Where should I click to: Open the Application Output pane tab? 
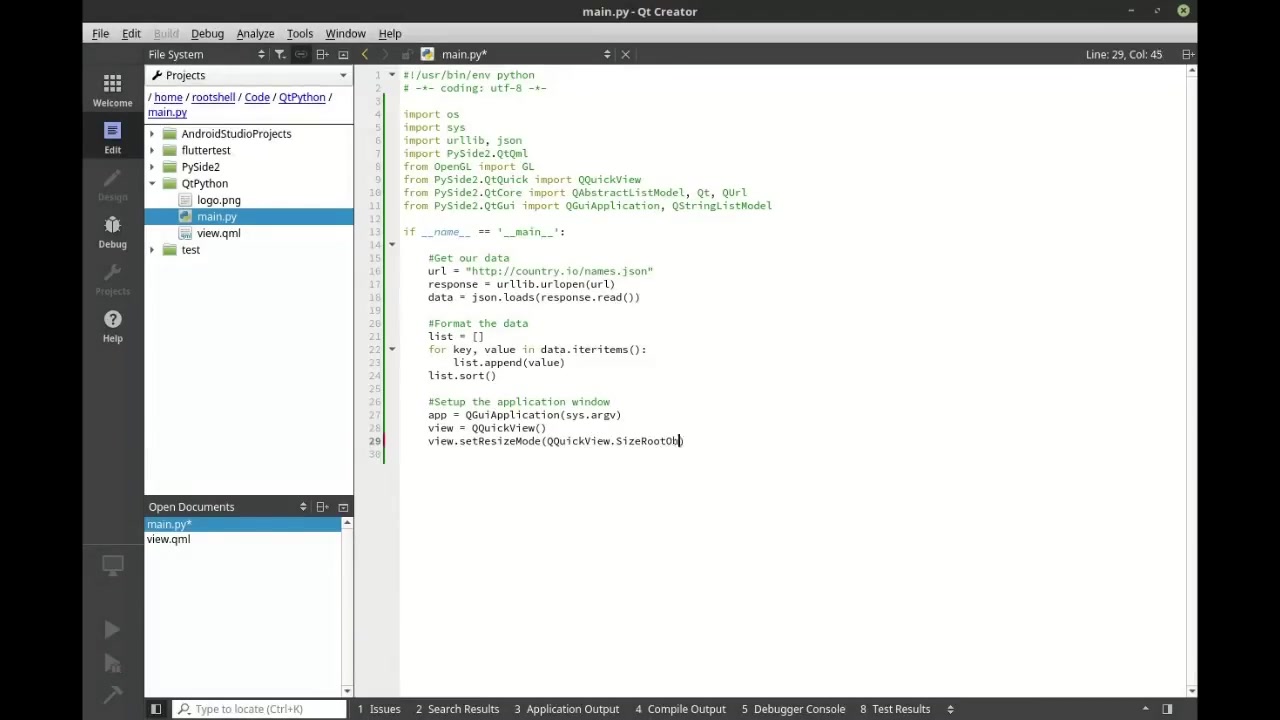[566, 709]
